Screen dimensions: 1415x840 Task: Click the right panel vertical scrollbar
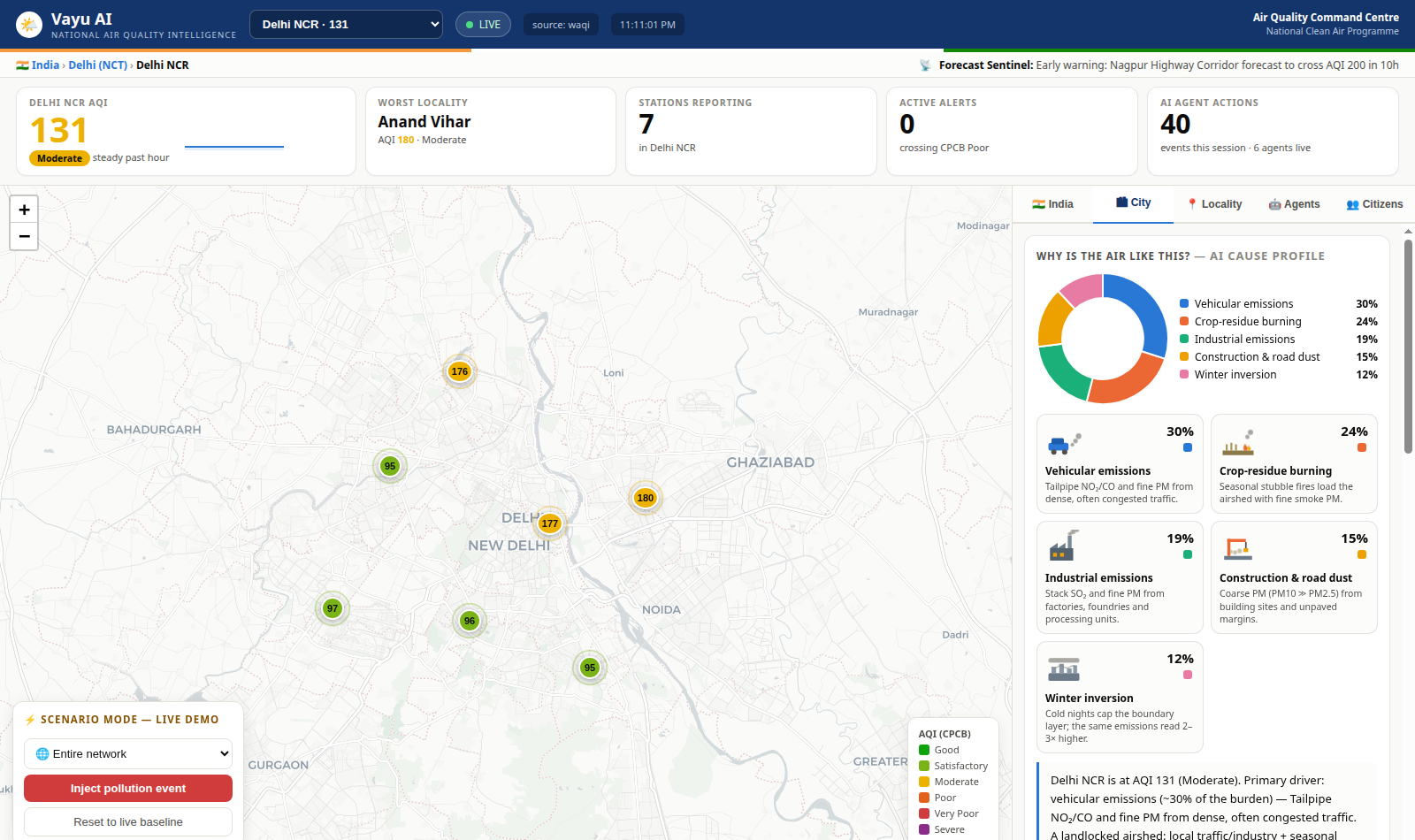(x=1408, y=345)
